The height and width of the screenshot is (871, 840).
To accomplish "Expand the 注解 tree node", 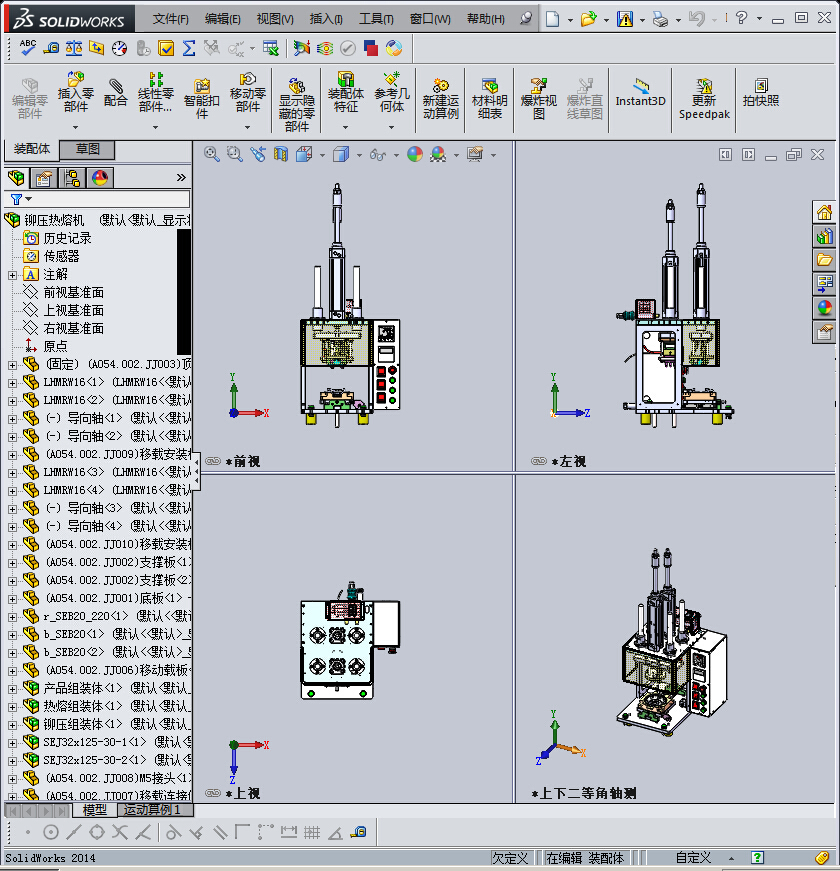I will pyautogui.click(x=12, y=276).
